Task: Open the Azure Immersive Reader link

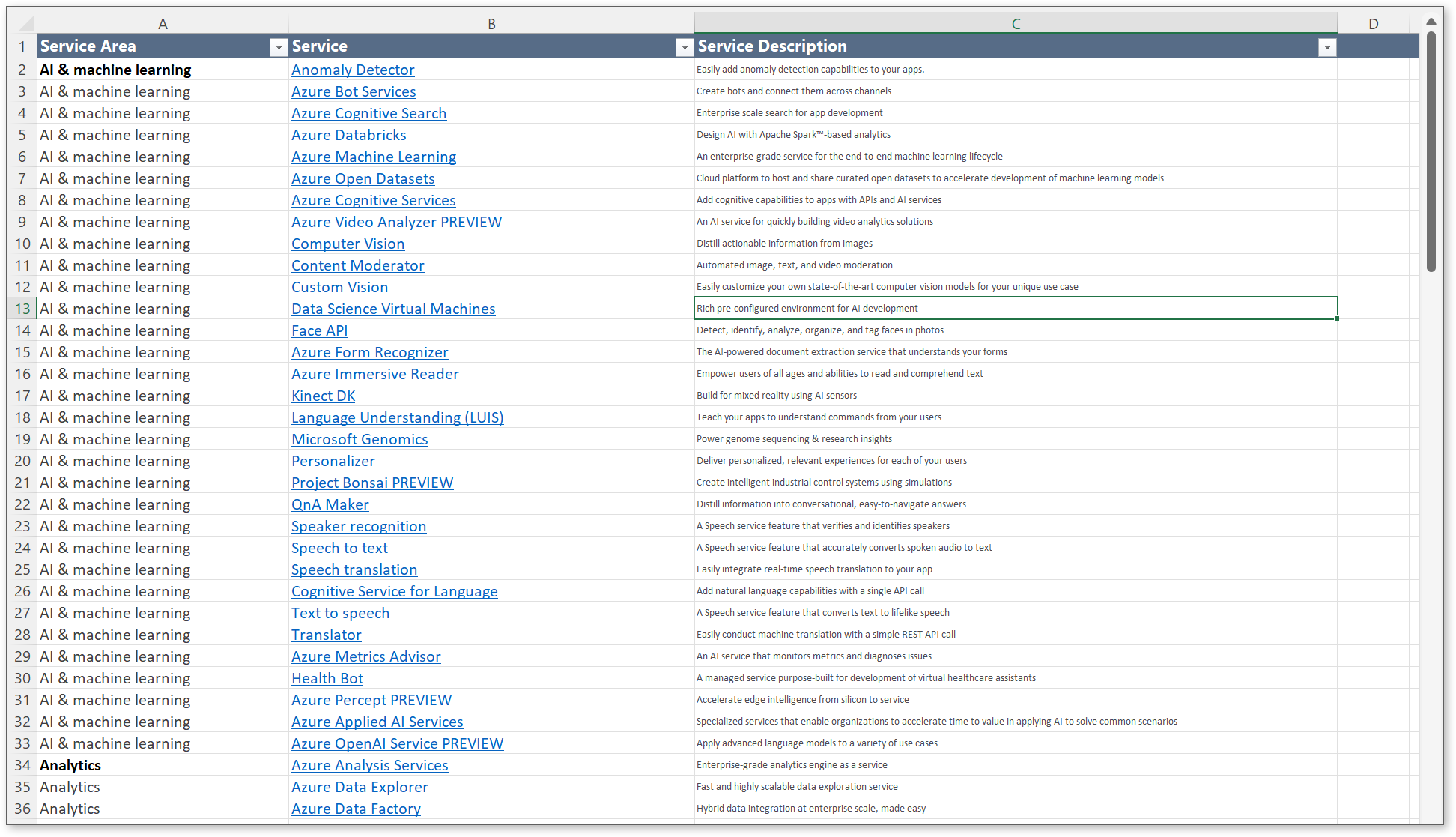Action: click(375, 374)
